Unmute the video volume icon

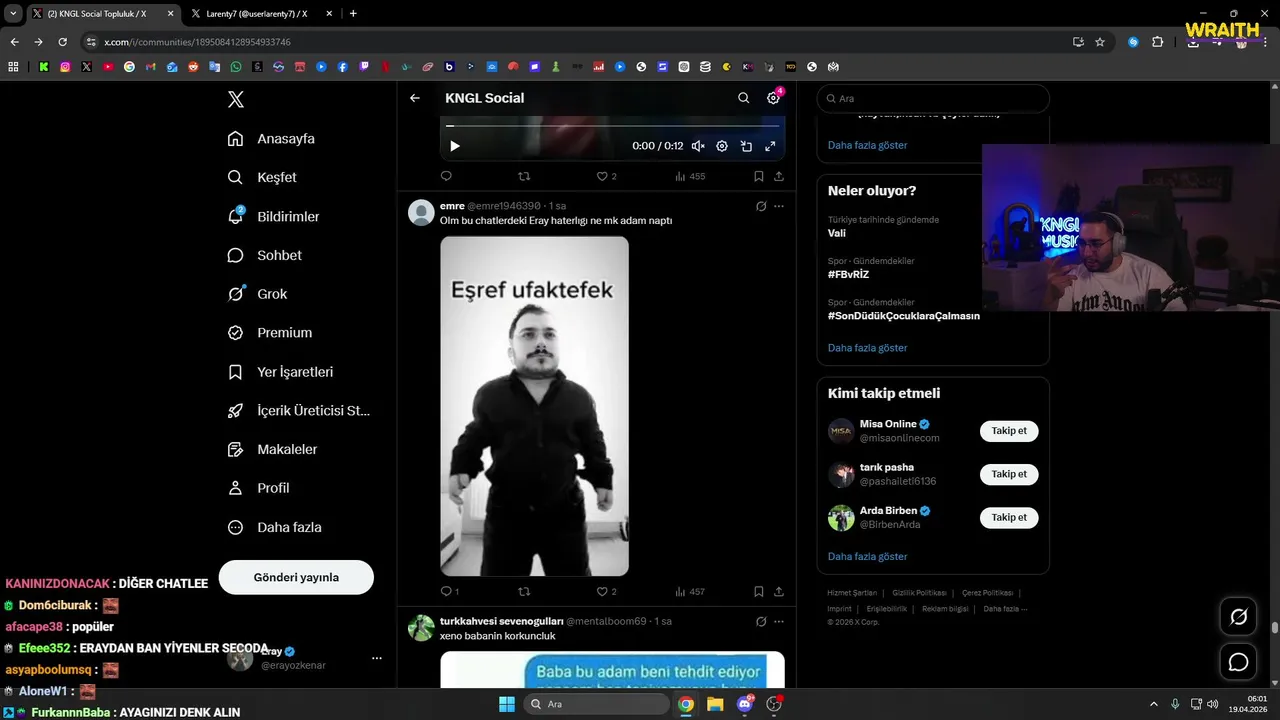coord(698,146)
